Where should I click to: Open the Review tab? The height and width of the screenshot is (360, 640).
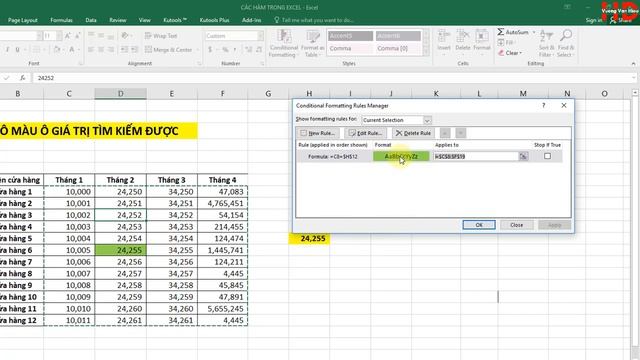click(118, 20)
